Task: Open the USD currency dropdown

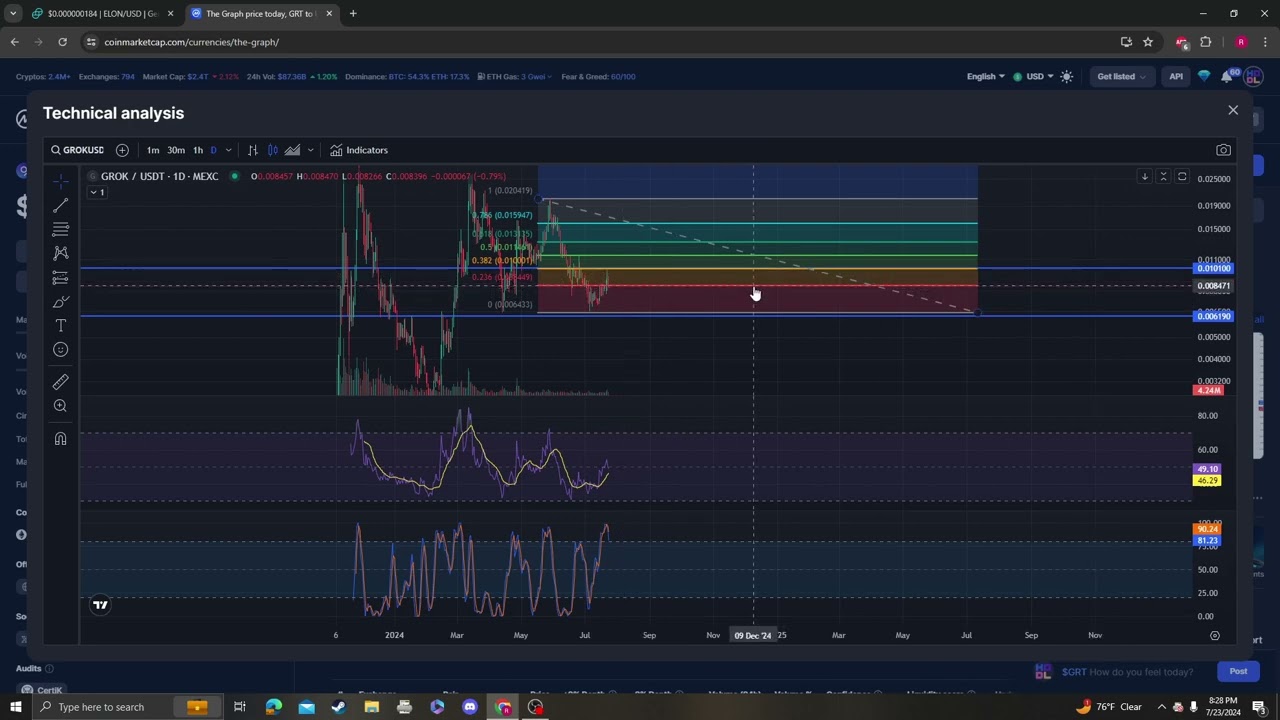Action: pos(1033,77)
